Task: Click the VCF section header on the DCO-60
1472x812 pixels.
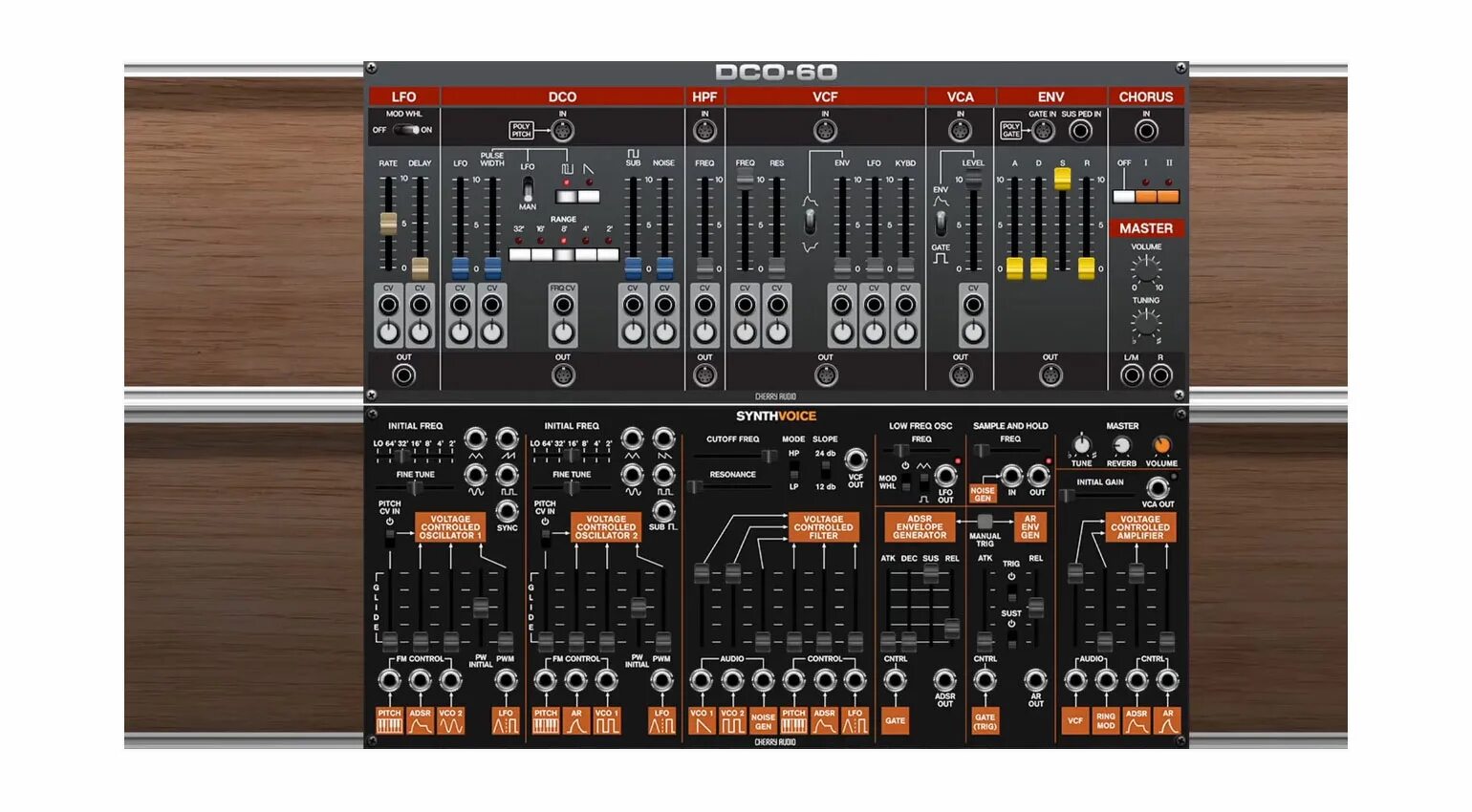Action: [824, 96]
